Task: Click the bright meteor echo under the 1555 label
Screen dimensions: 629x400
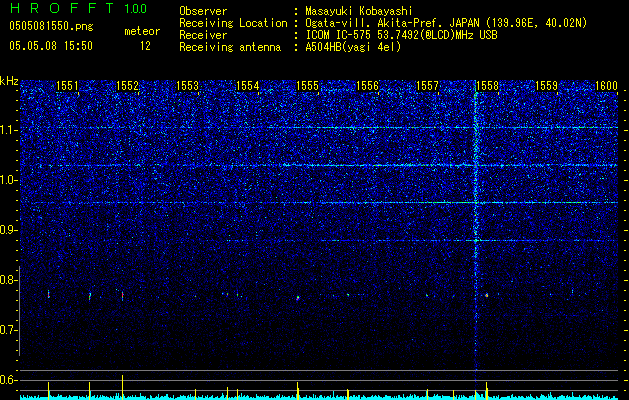Action: (298, 298)
